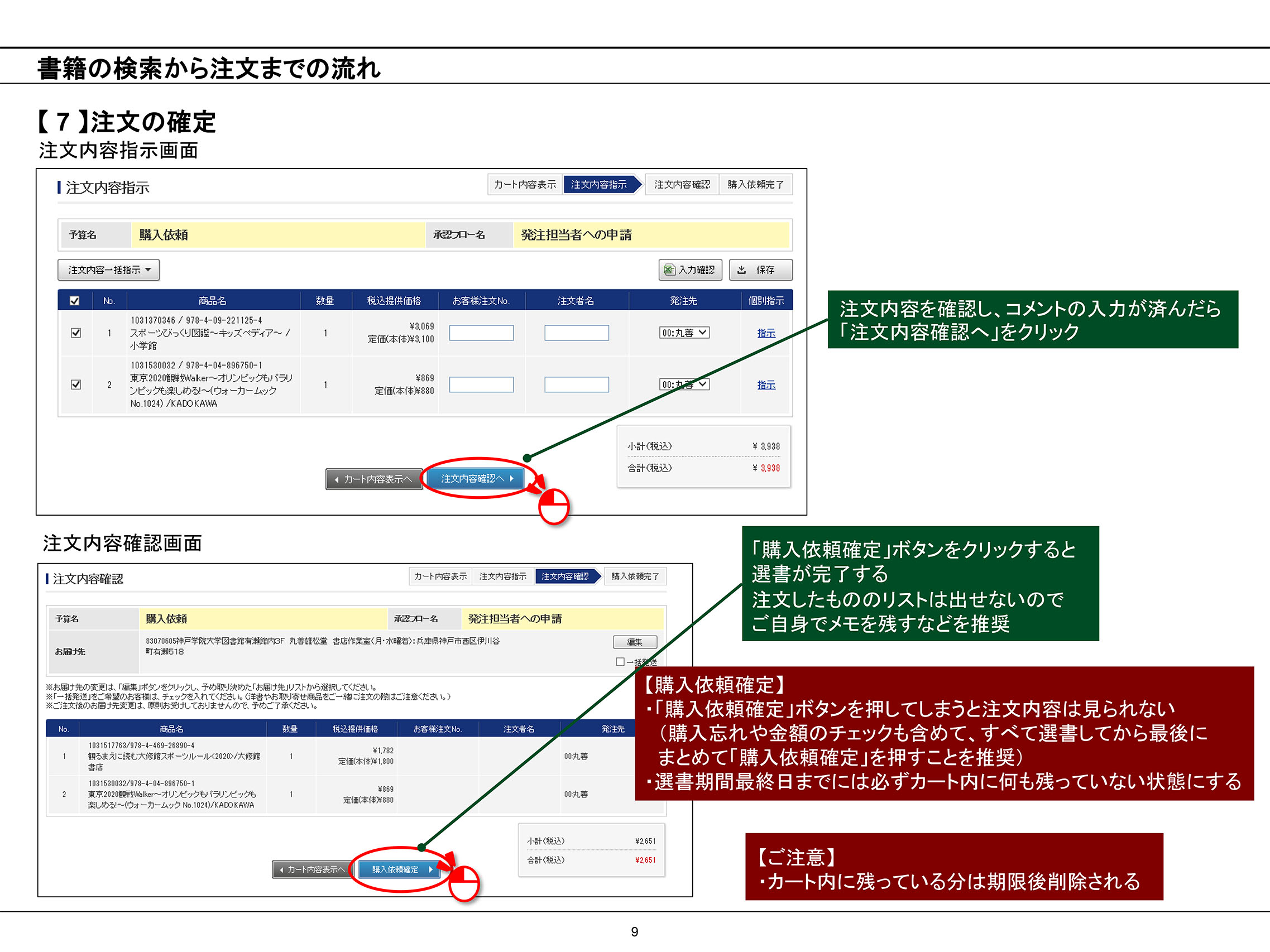Click blue 注文内容確認へ button in upper screen
This screenshot has width=1270, height=952.
(x=476, y=478)
